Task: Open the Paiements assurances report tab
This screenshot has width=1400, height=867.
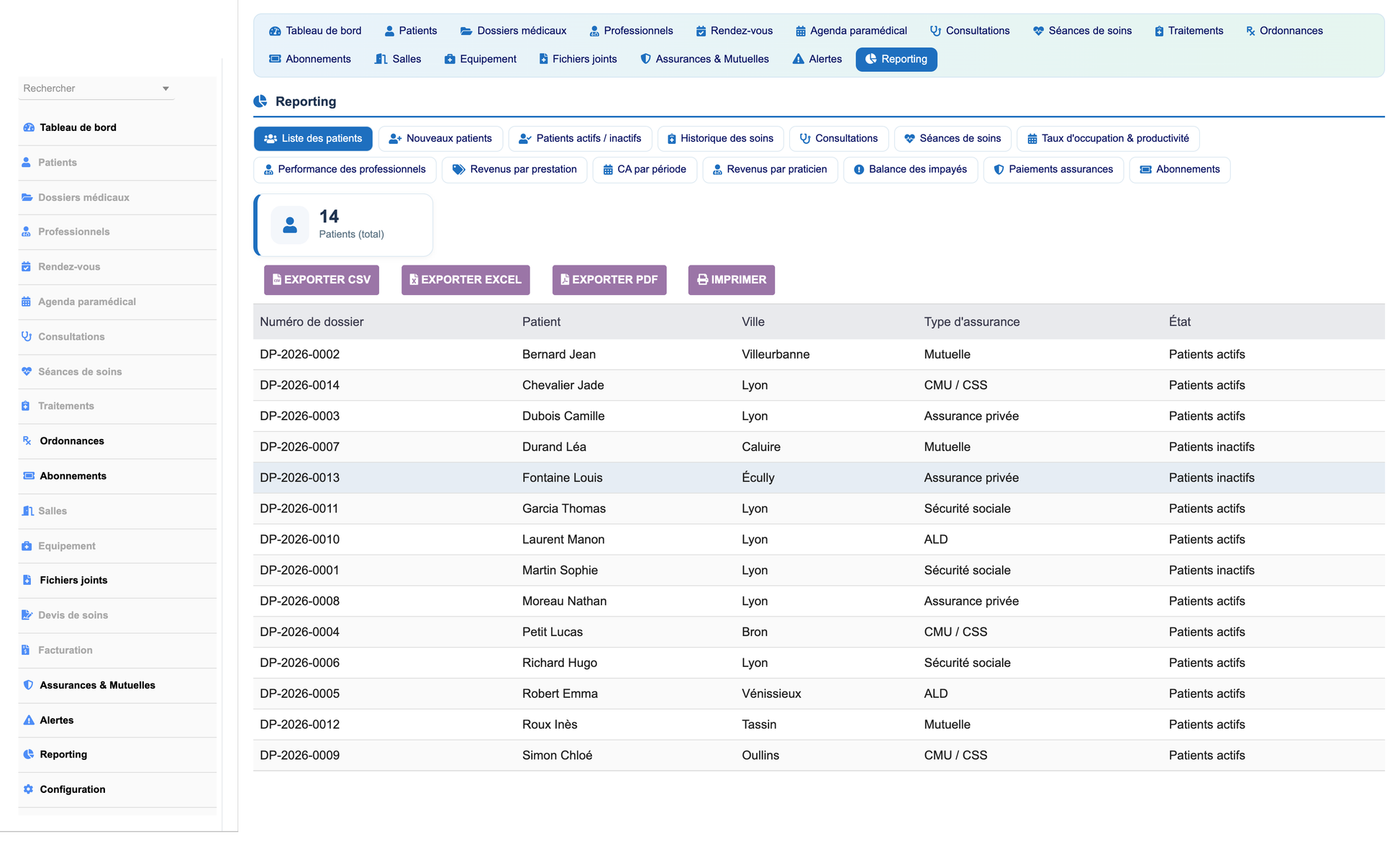Action: pos(1053,170)
